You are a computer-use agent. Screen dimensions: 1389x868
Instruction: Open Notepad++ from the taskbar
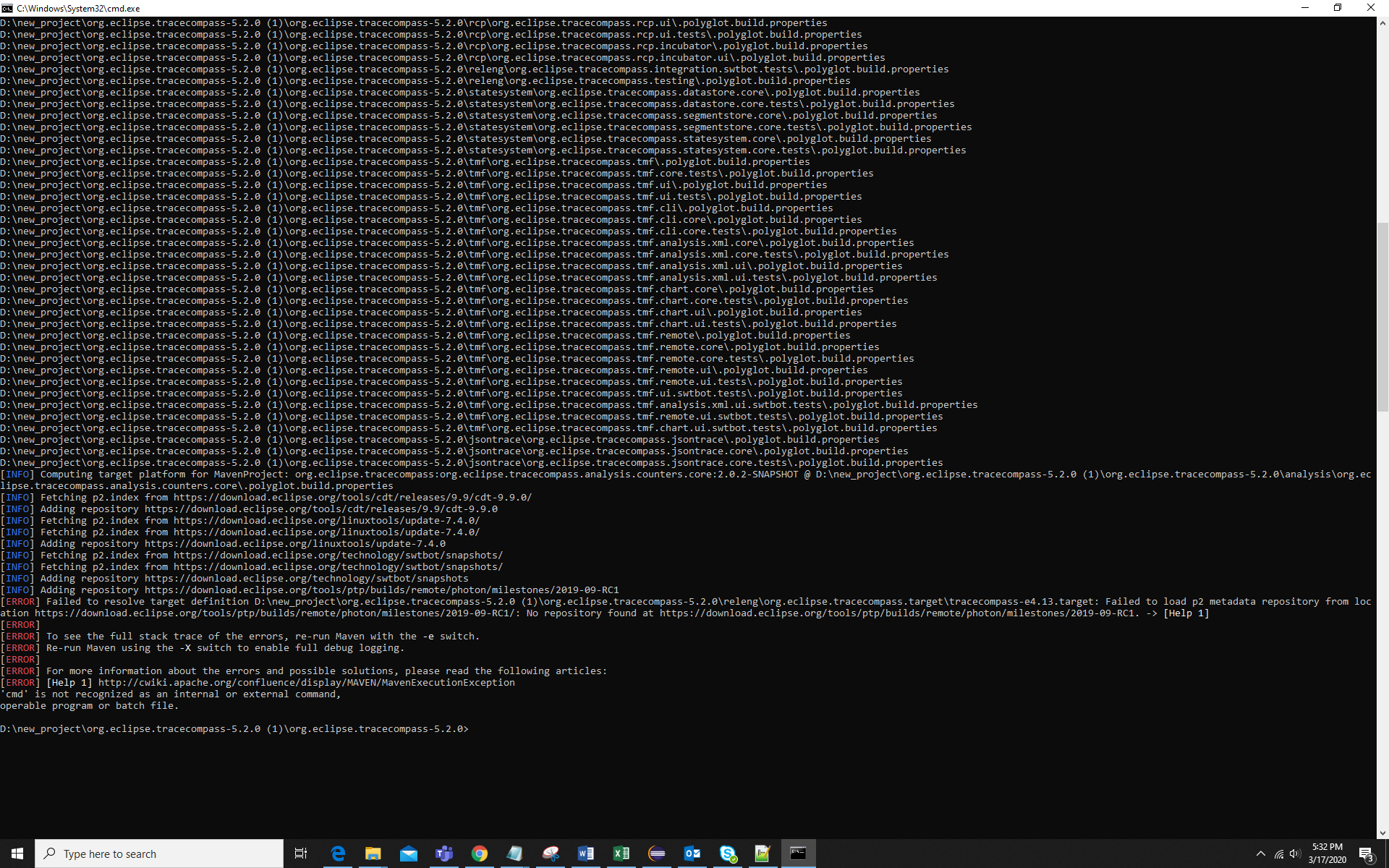(x=763, y=854)
